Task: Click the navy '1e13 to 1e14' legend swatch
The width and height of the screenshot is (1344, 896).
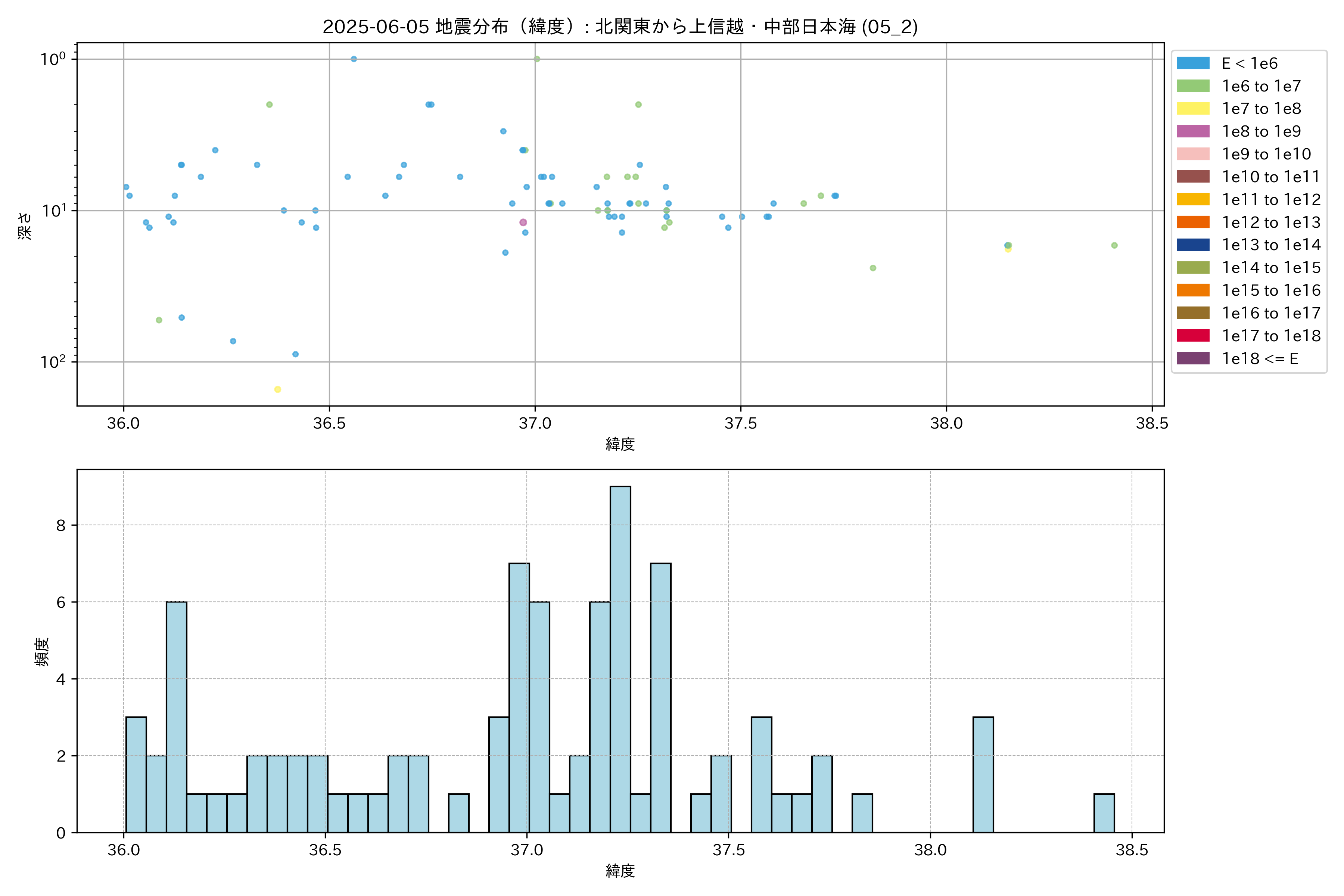Action: tap(1193, 245)
